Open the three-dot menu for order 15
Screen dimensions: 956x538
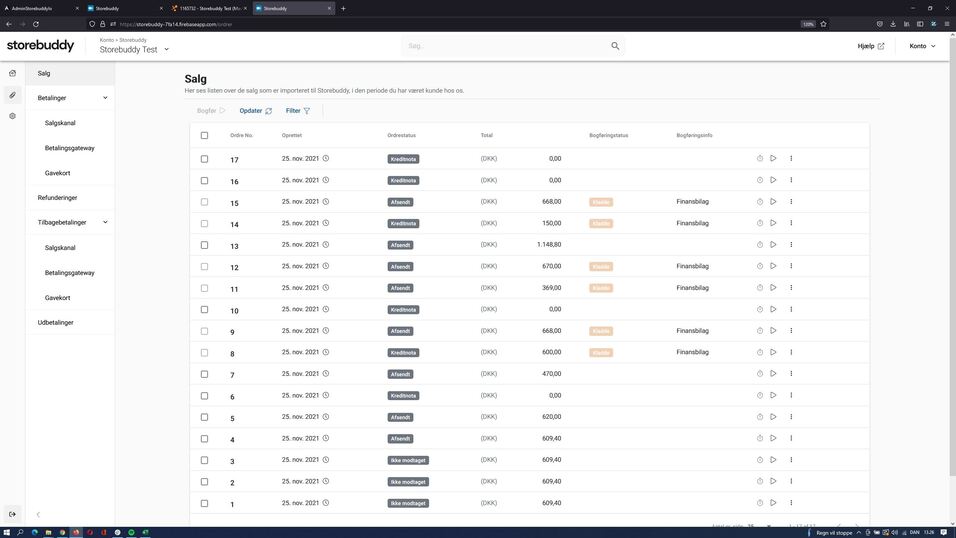tap(791, 202)
